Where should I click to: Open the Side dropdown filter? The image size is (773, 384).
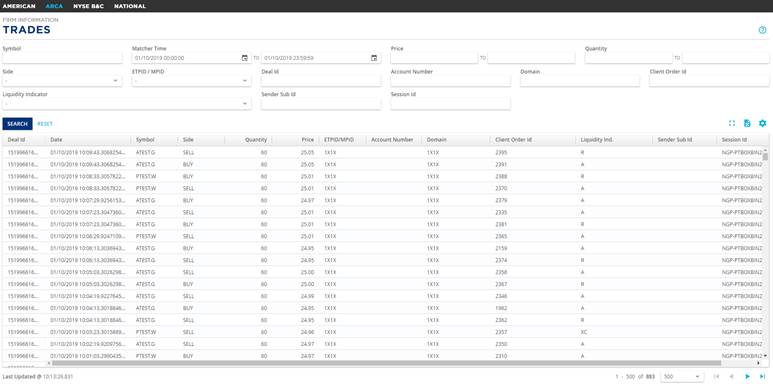point(62,81)
